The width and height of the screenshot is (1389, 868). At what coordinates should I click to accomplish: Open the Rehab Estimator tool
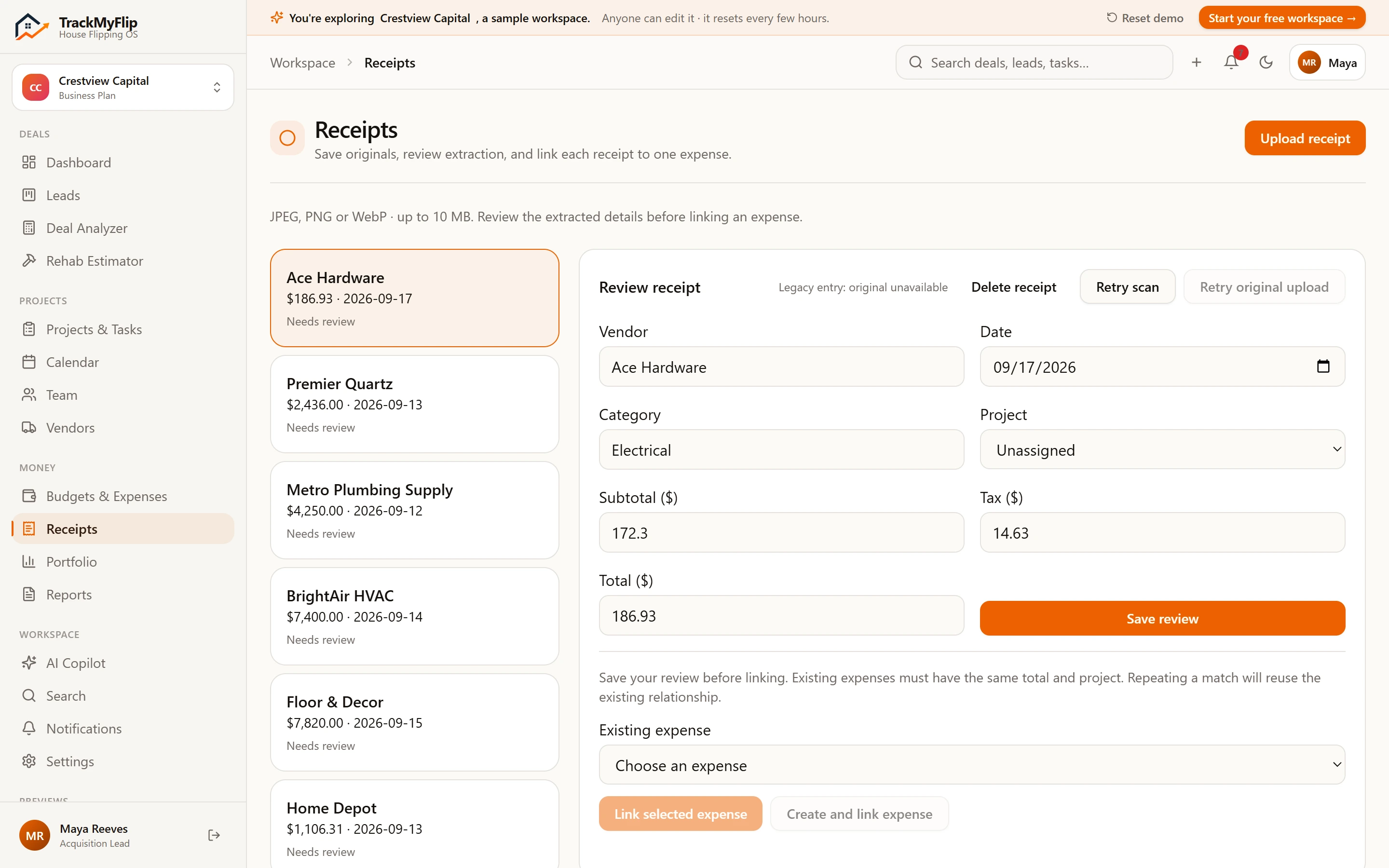123,260
